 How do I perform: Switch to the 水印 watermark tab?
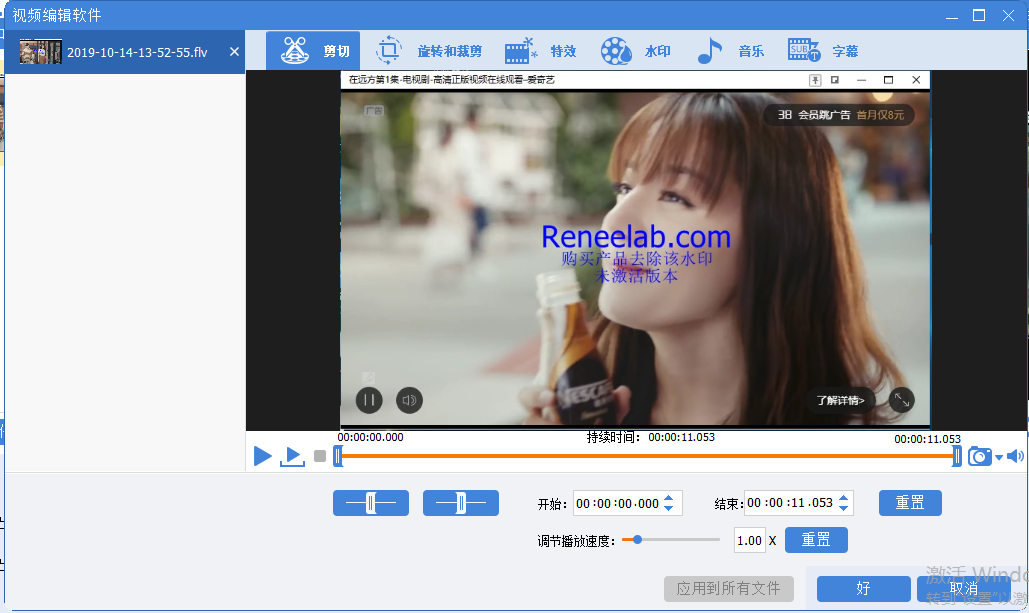pyautogui.click(x=635, y=51)
